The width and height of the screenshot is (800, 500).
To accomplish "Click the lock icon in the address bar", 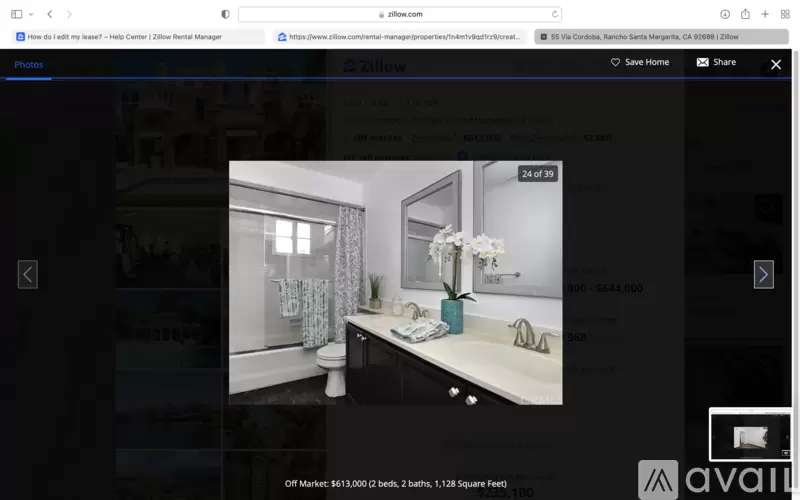I will [381, 15].
